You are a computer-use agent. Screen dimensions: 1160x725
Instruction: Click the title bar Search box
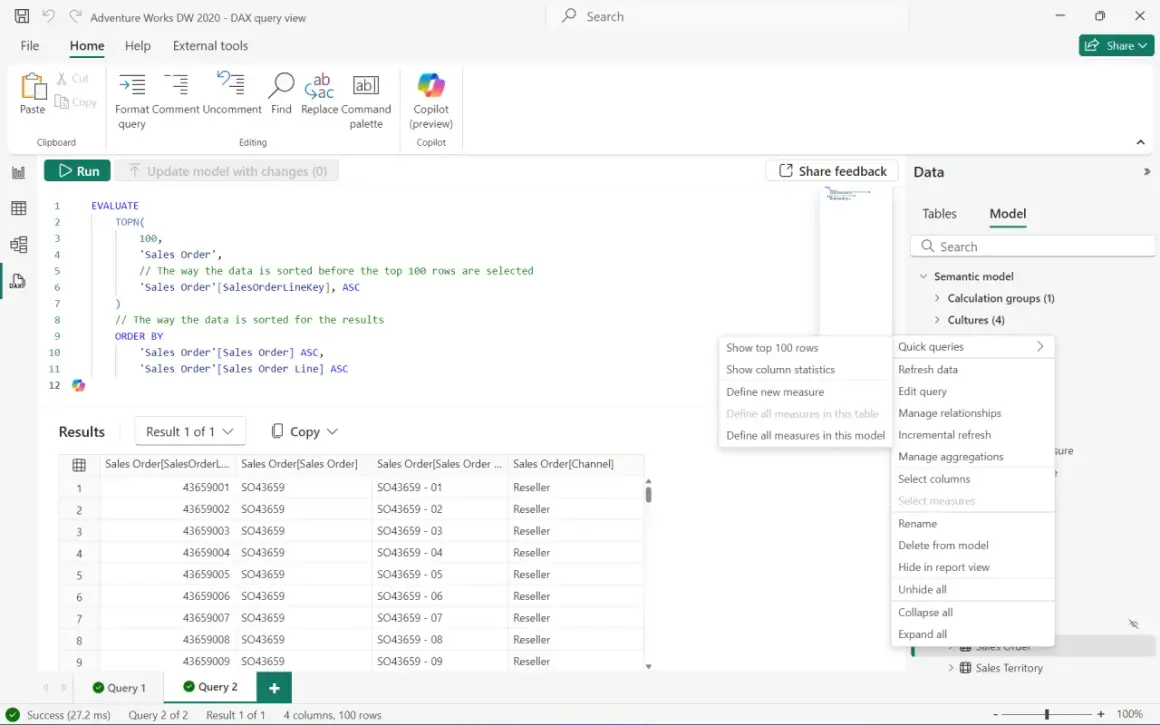pyautogui.click(x=726, y=16)
